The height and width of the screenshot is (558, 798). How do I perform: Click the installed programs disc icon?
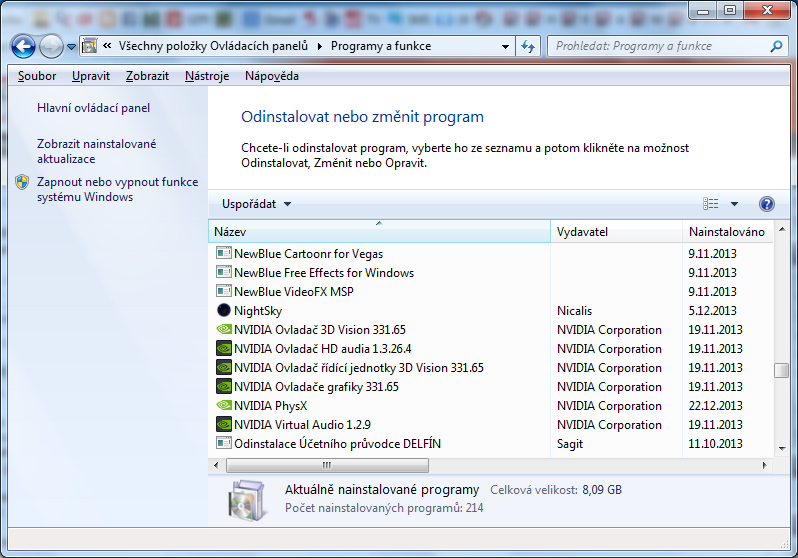tap(246, 500)
